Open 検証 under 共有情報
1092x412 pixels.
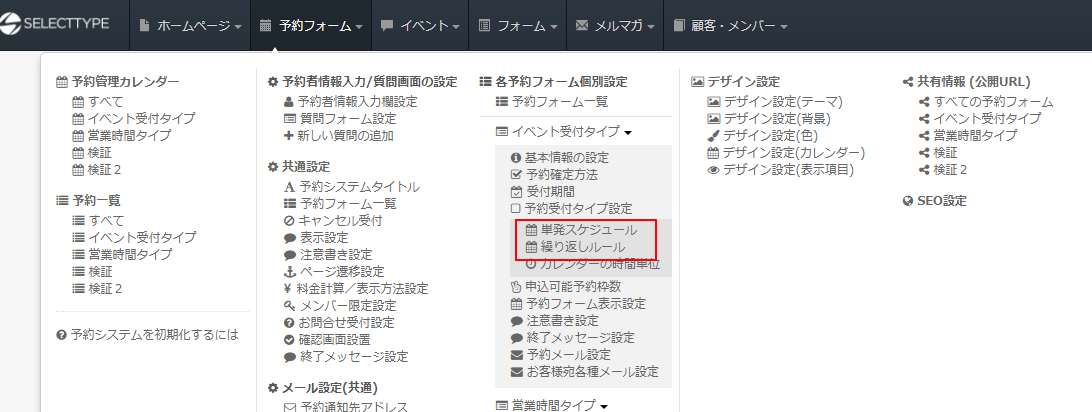[x=938, y=152]
